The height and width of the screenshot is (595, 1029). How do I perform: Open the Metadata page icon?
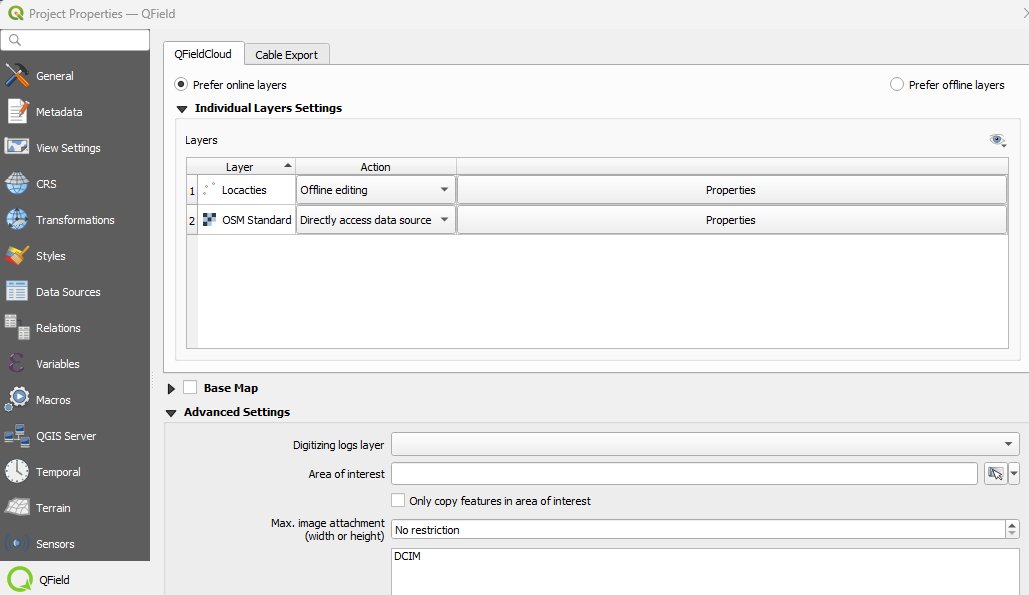pyautogui.click(x=17, y=112)
